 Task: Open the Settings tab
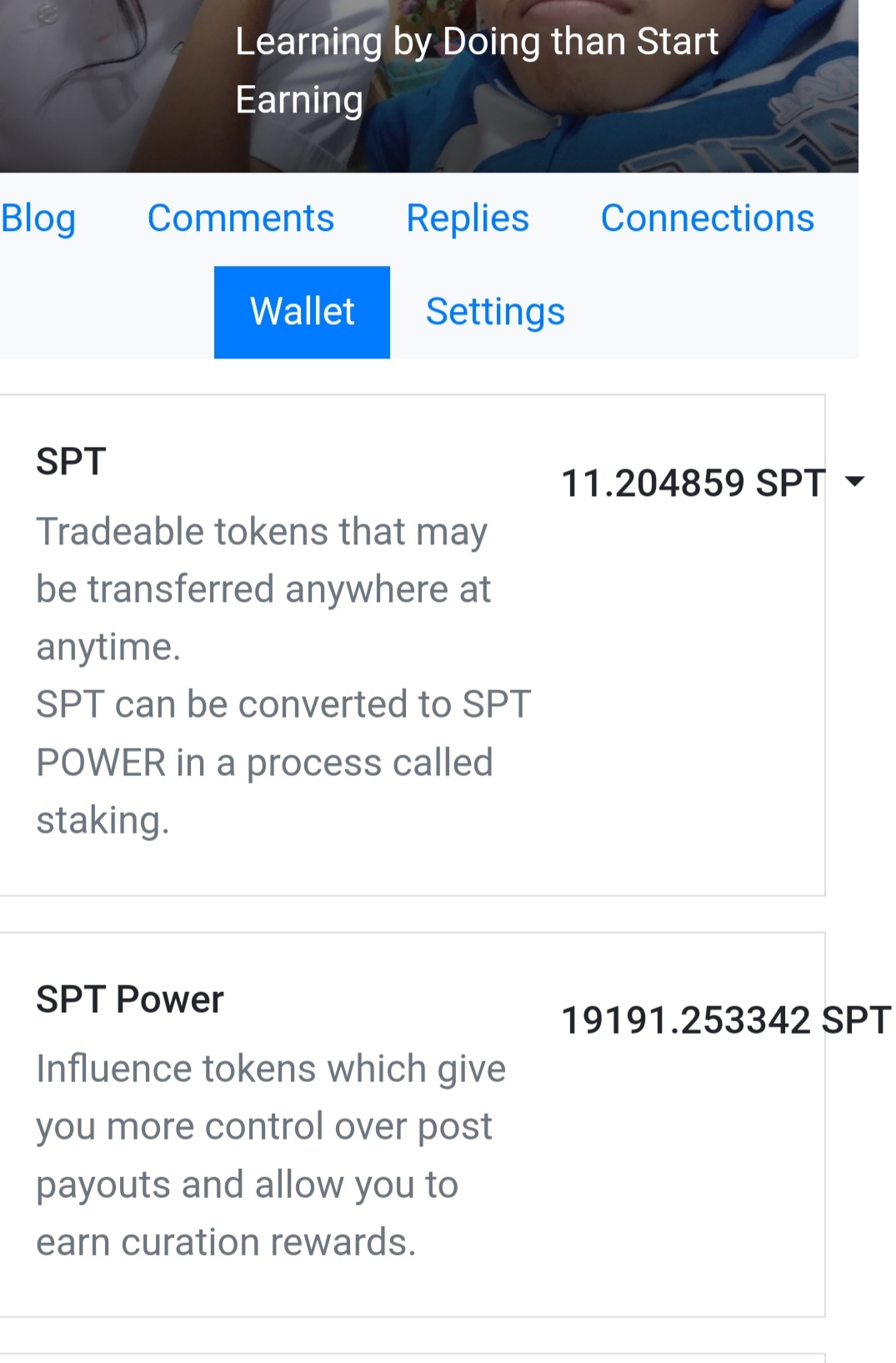495,312
